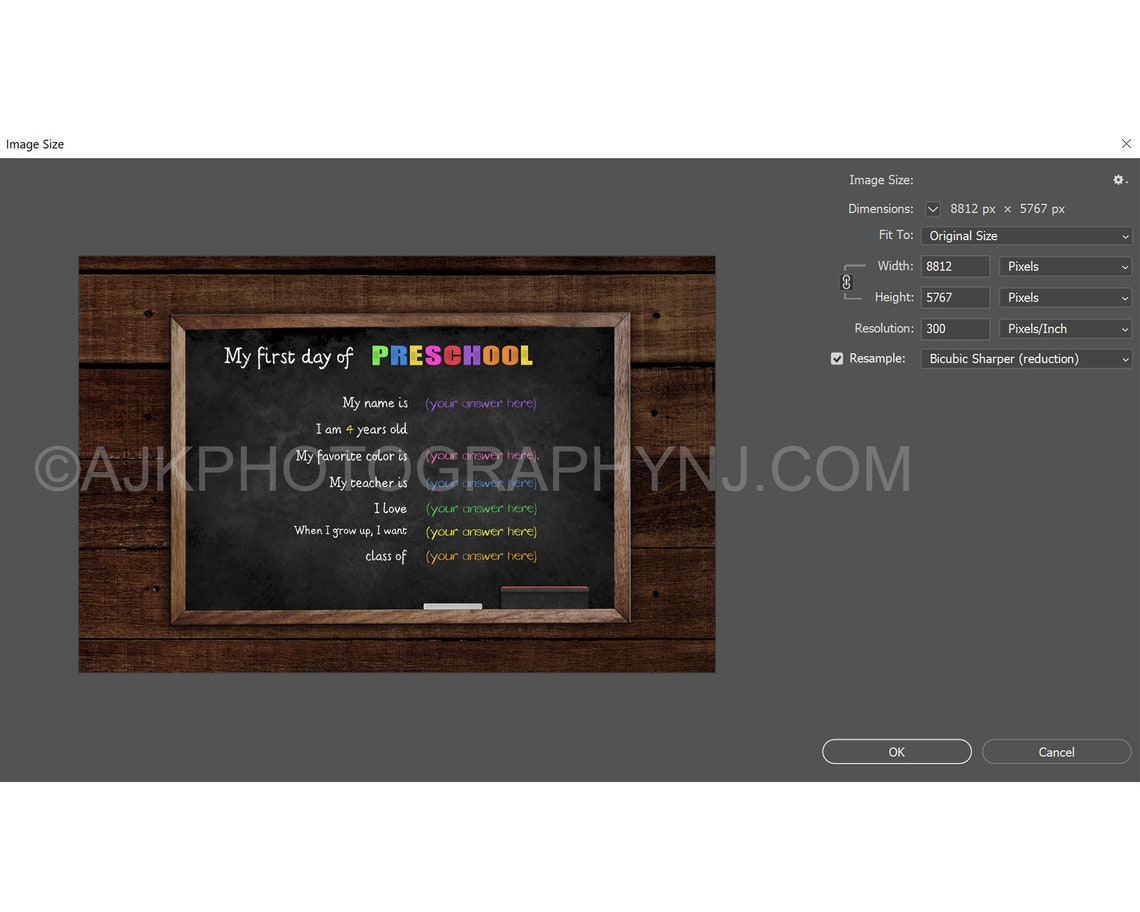Image resolution: width=1140 pixels, height=912 pixels.
Task: Open the Resolution Pixels/Inch dropdown
Action: (1065, 328)
